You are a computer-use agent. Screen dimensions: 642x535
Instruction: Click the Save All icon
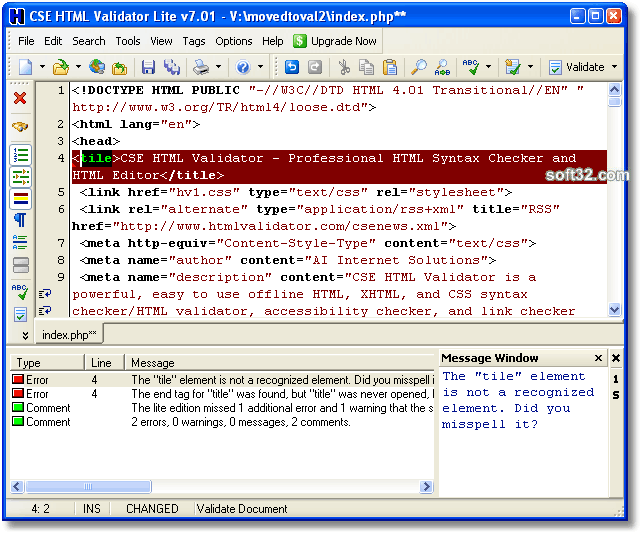[172, 67]
